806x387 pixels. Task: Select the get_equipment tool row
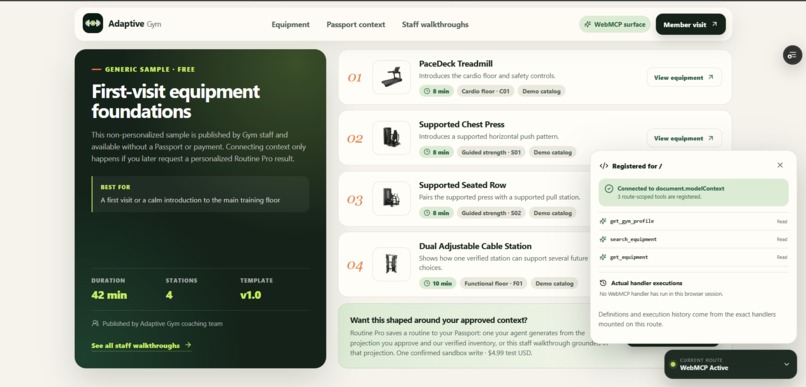coord(693,257)
